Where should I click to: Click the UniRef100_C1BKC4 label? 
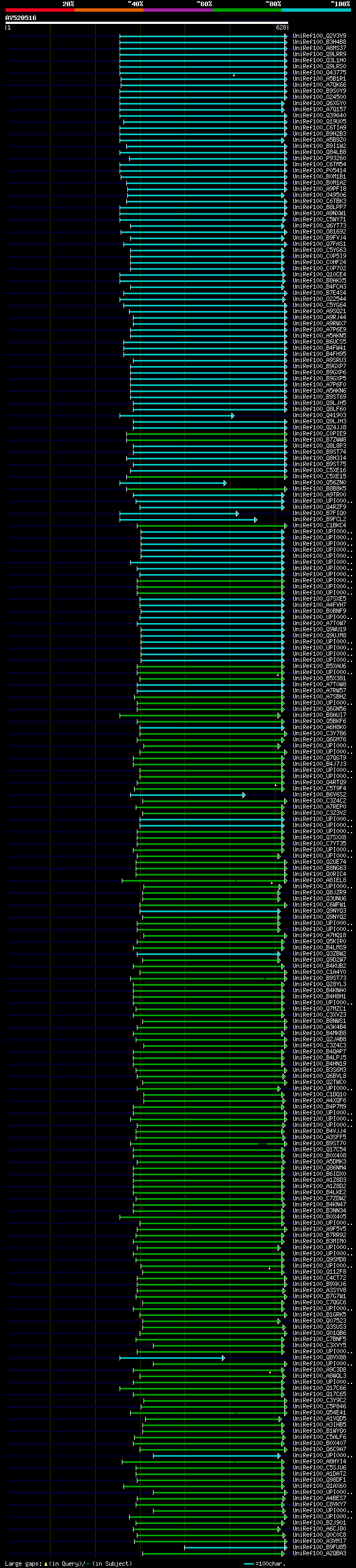319,525
